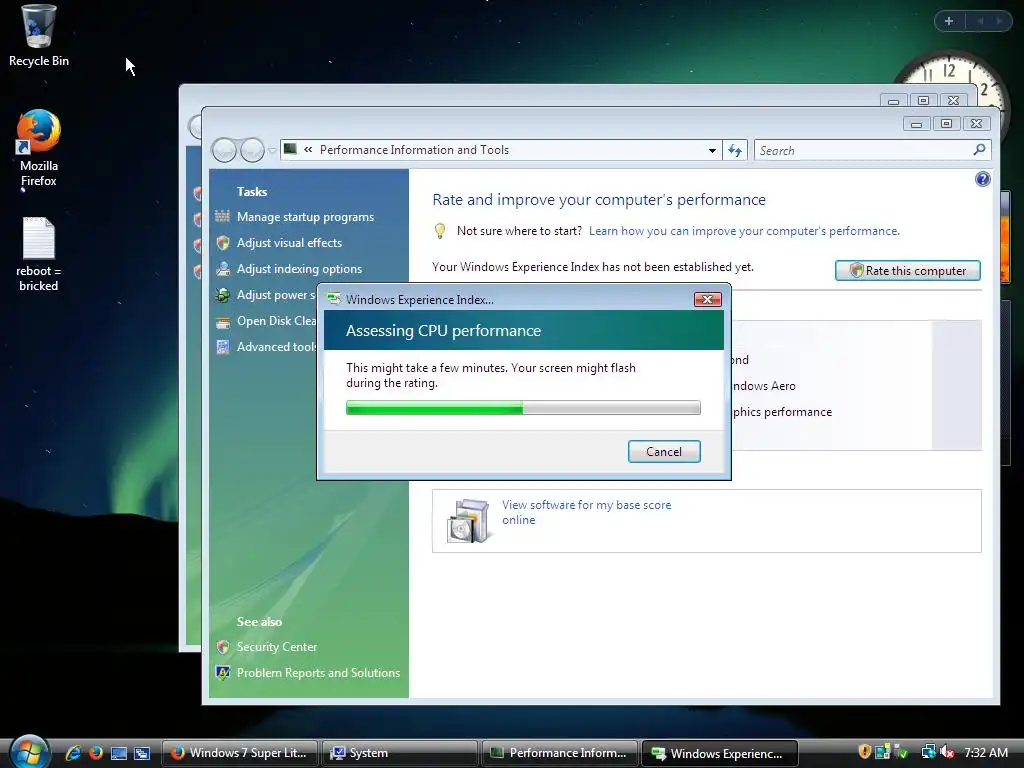
Task: Switch to Windows Experience taskbar item
Action: point(719,753)
